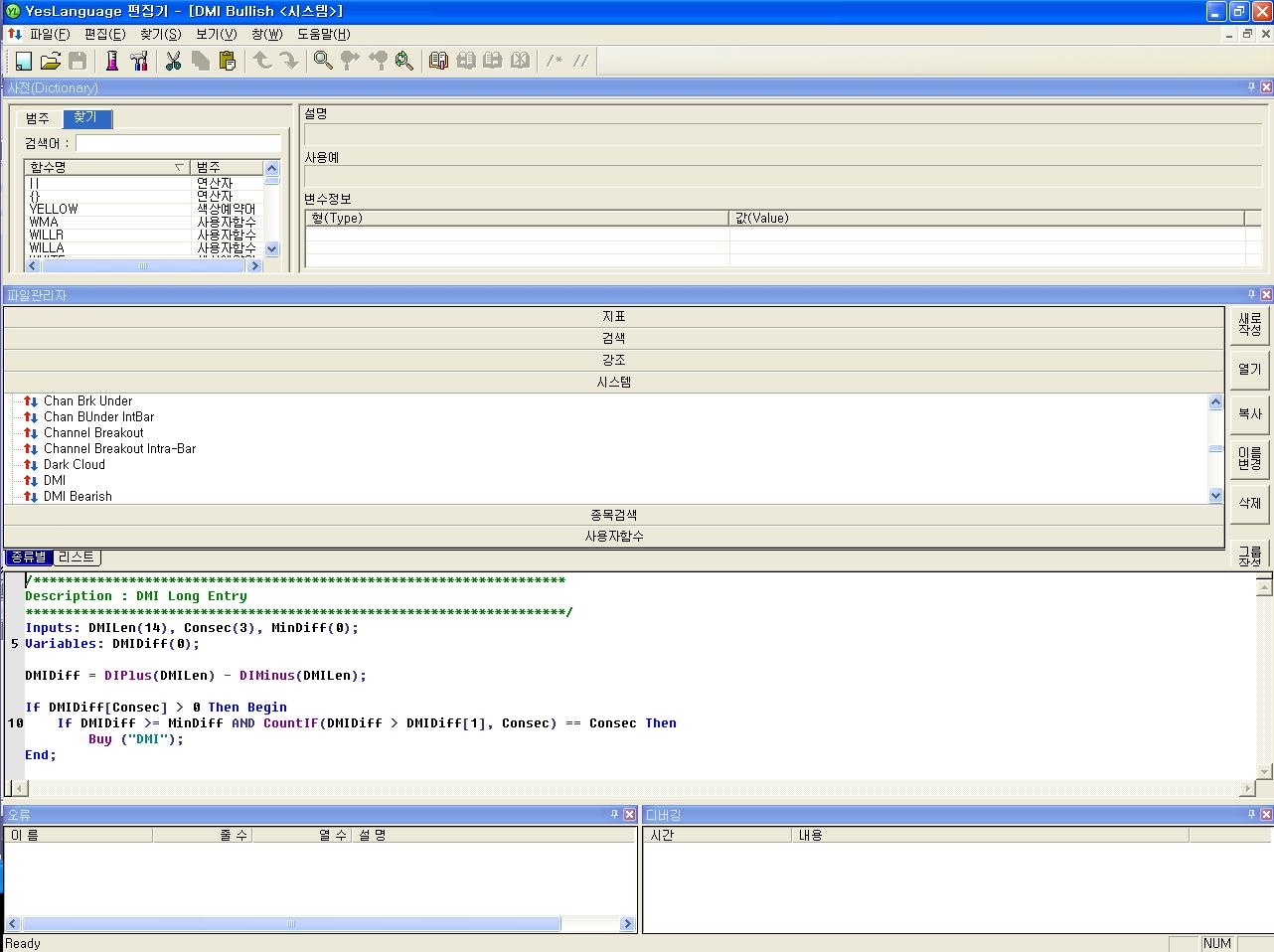
Task: Switch to the 리스트 tab
Action: 77,557
